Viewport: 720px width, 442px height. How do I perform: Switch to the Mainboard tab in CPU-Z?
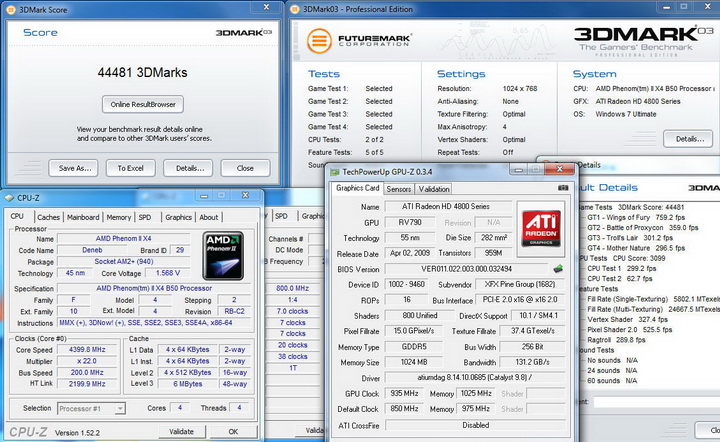coord(83,217)
